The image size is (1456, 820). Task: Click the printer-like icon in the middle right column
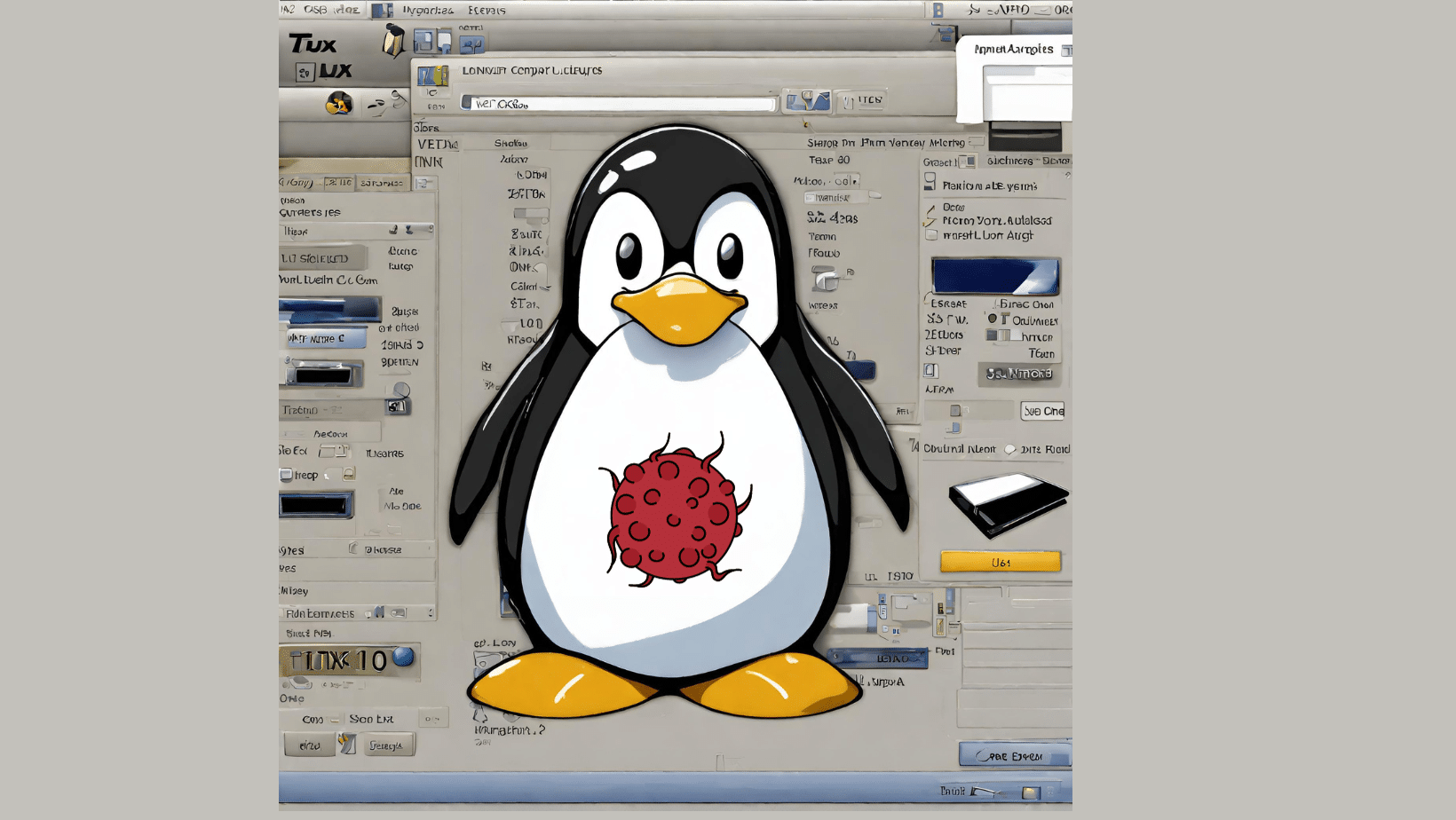(x=826, y=279)
